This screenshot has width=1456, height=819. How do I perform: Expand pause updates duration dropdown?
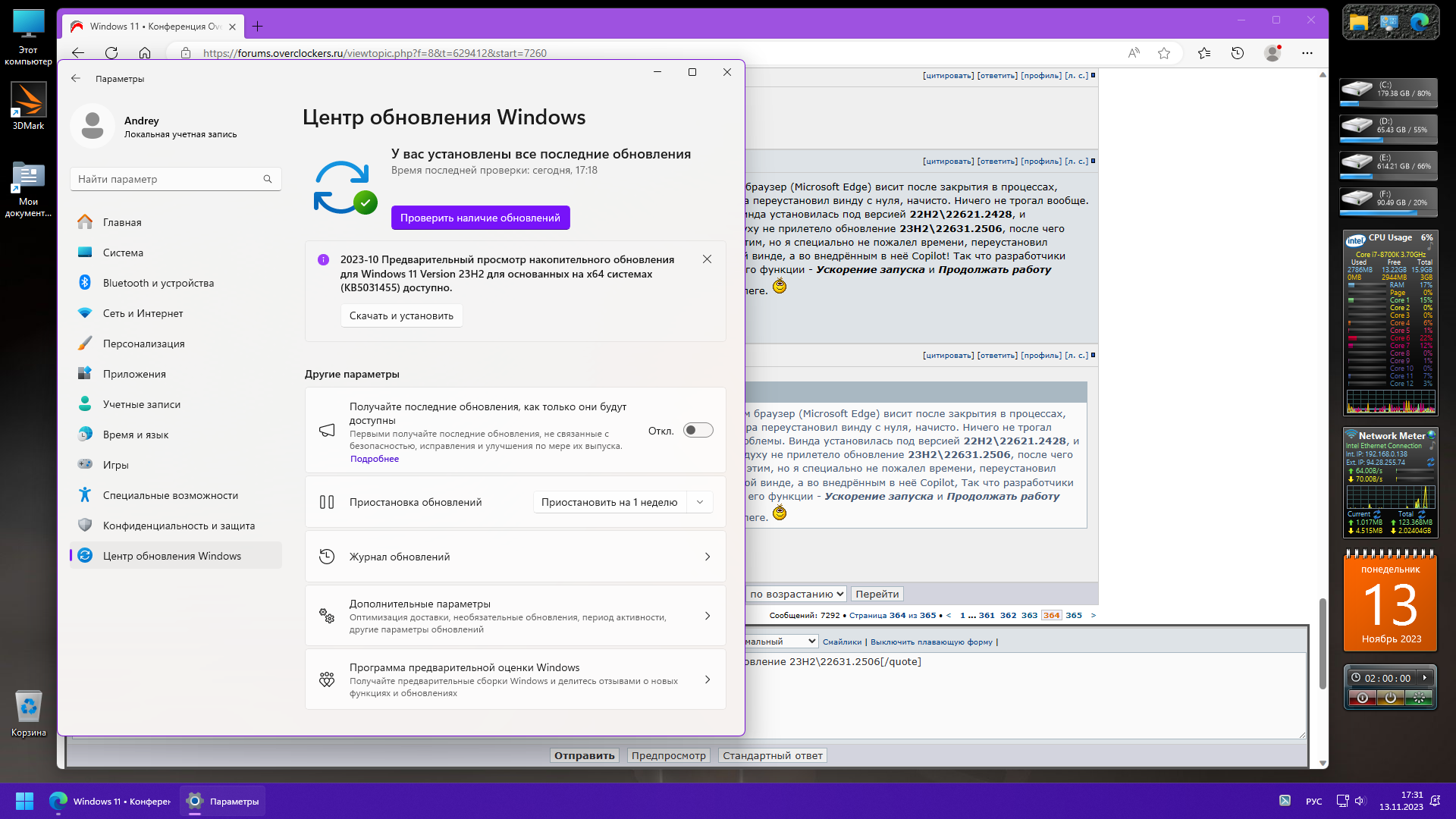tap(699, 502)
